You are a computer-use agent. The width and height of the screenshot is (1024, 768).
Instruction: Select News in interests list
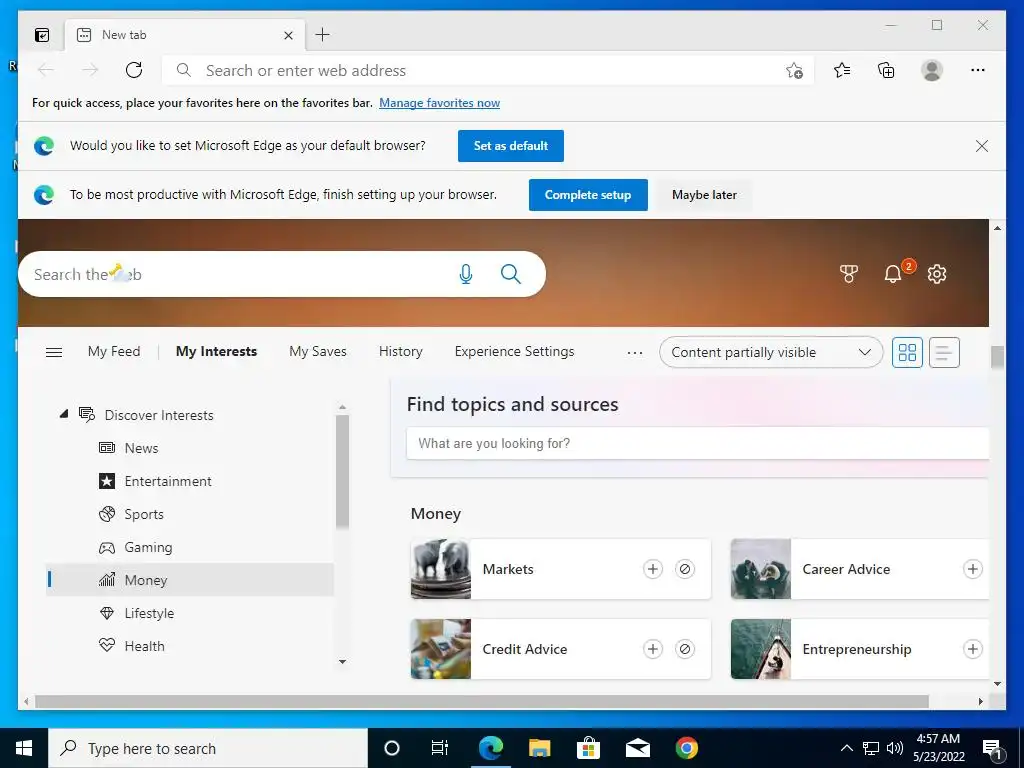(x=189, y=448)
